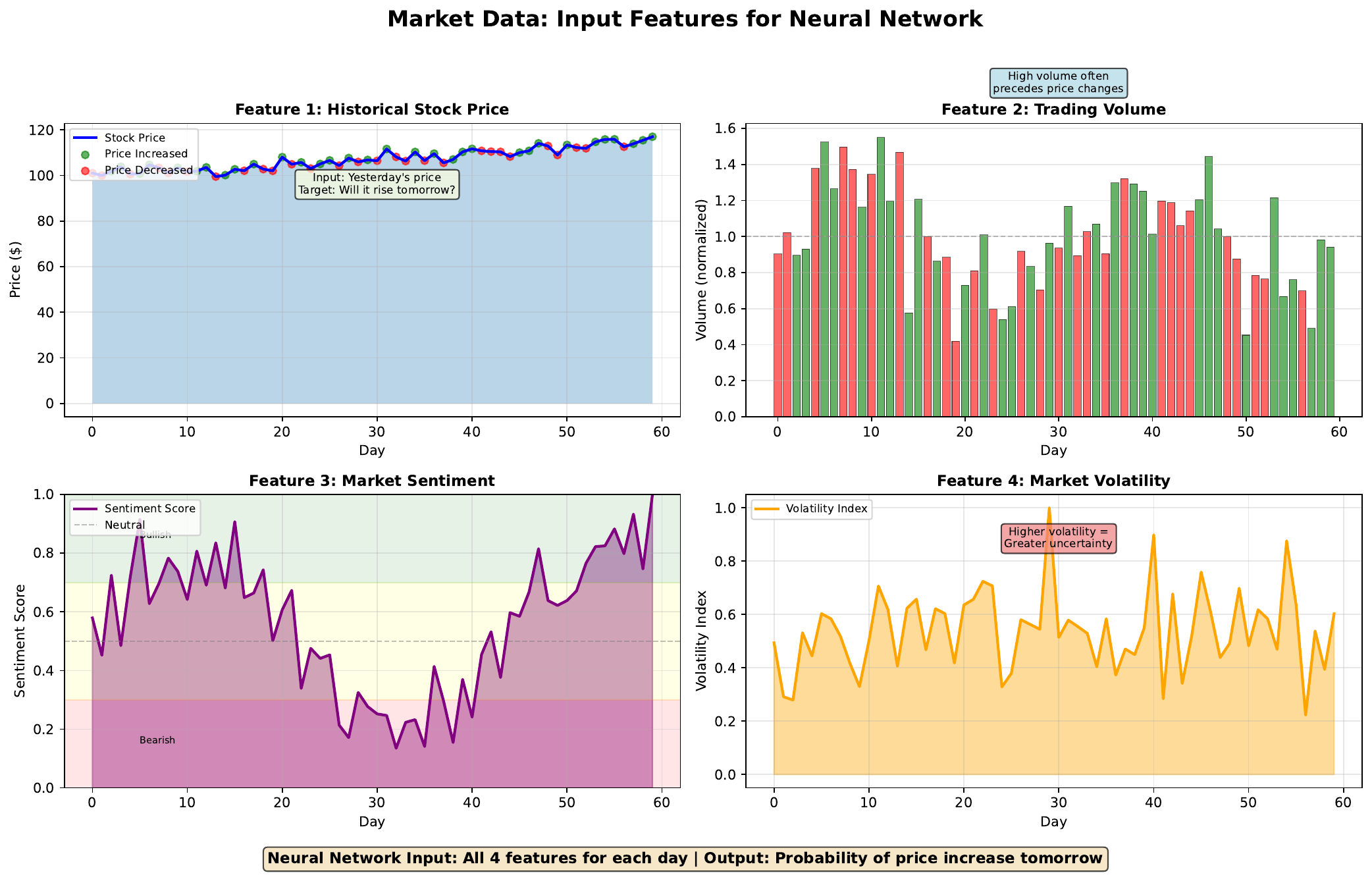Image resolution: width=1372 pixels, height=877 pixels.
Task: Click the 'Feature 4: Market Volatility' title
Action: tap(1053, 481)
